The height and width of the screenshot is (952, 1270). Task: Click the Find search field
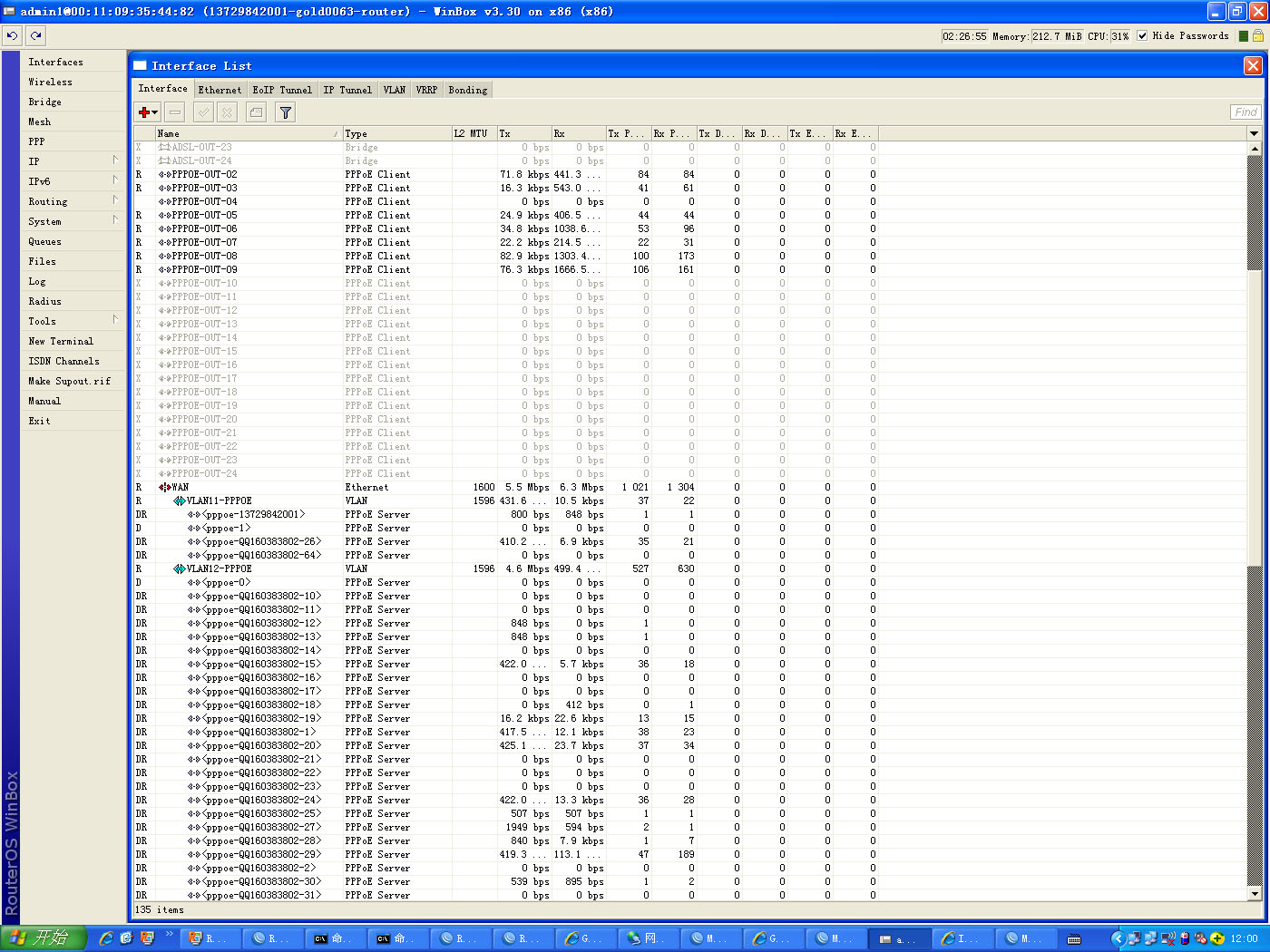(1246, 112)
